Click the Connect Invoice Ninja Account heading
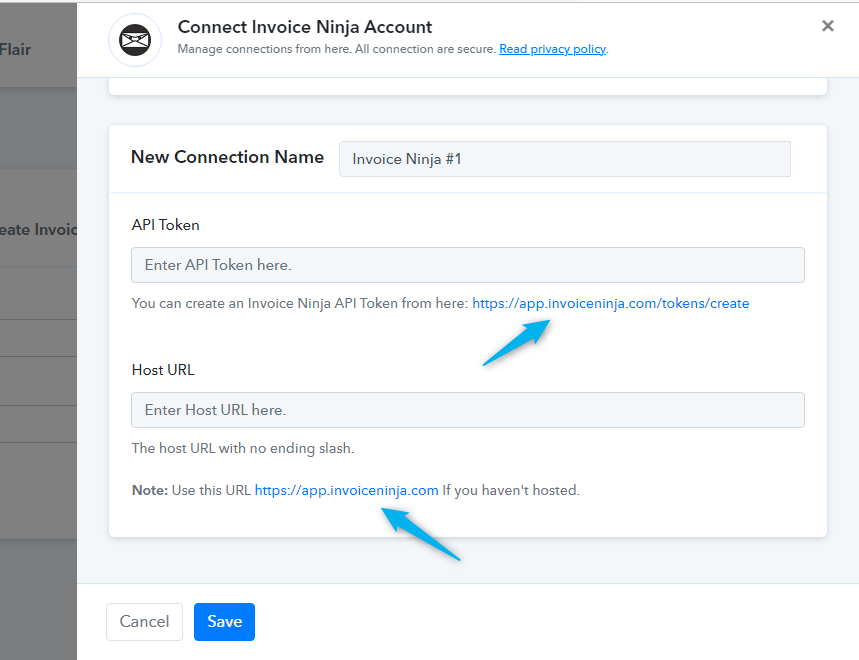This screenshot has width=859, height=660. (305, 27)
